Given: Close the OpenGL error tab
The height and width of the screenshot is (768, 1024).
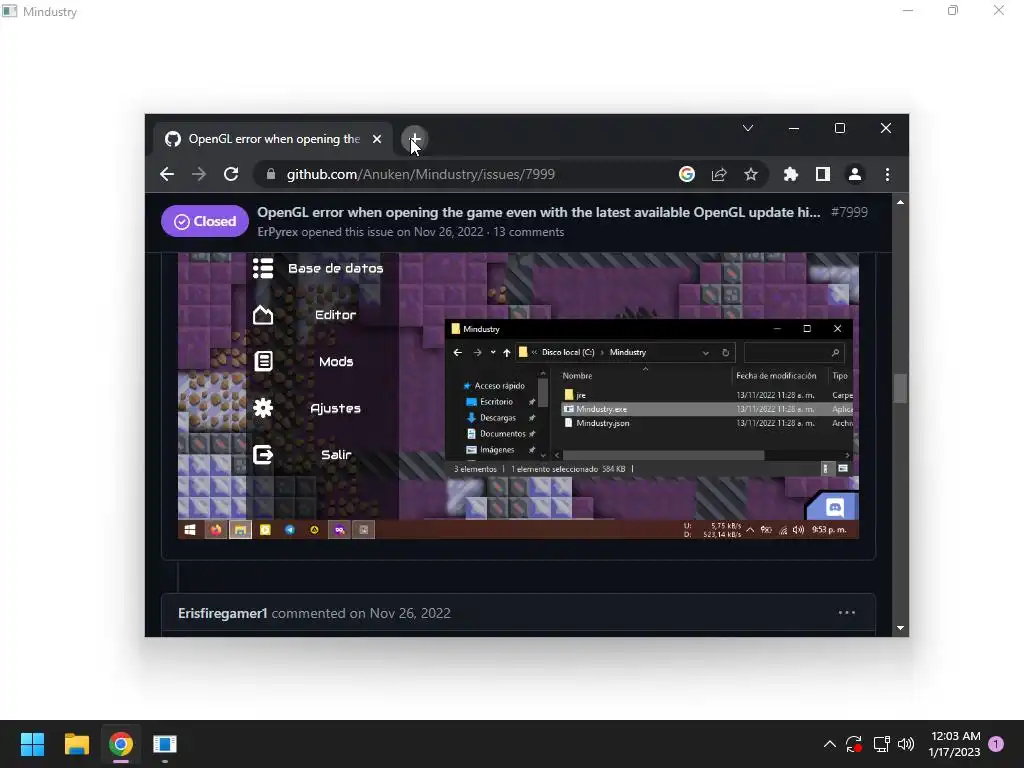Looking at the screenshot, I should (x=377, y=139).
